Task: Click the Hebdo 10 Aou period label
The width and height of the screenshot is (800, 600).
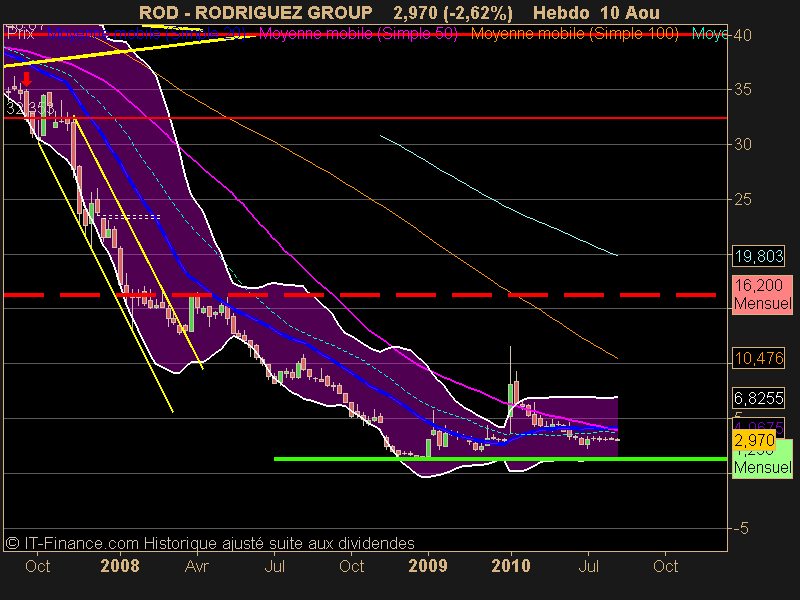Action: click(596, 12)
